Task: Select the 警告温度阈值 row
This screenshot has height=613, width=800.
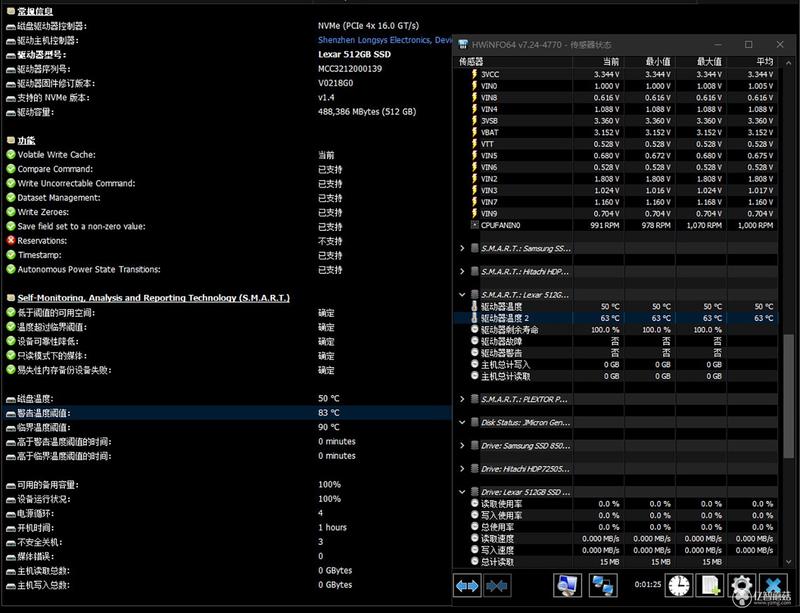Action: (x=227, y=413)
